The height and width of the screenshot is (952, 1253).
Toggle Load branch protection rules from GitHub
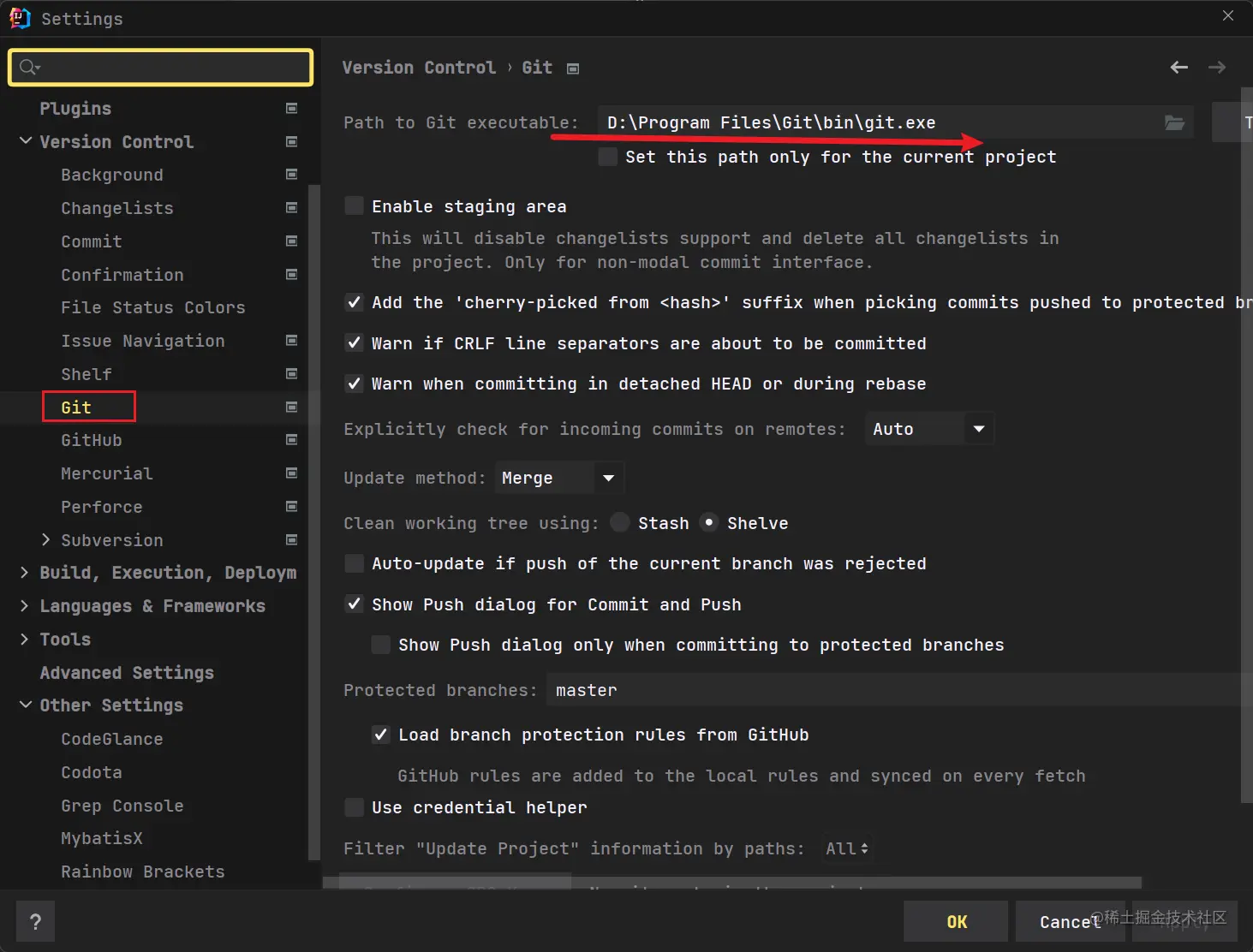tap(380, 734)
